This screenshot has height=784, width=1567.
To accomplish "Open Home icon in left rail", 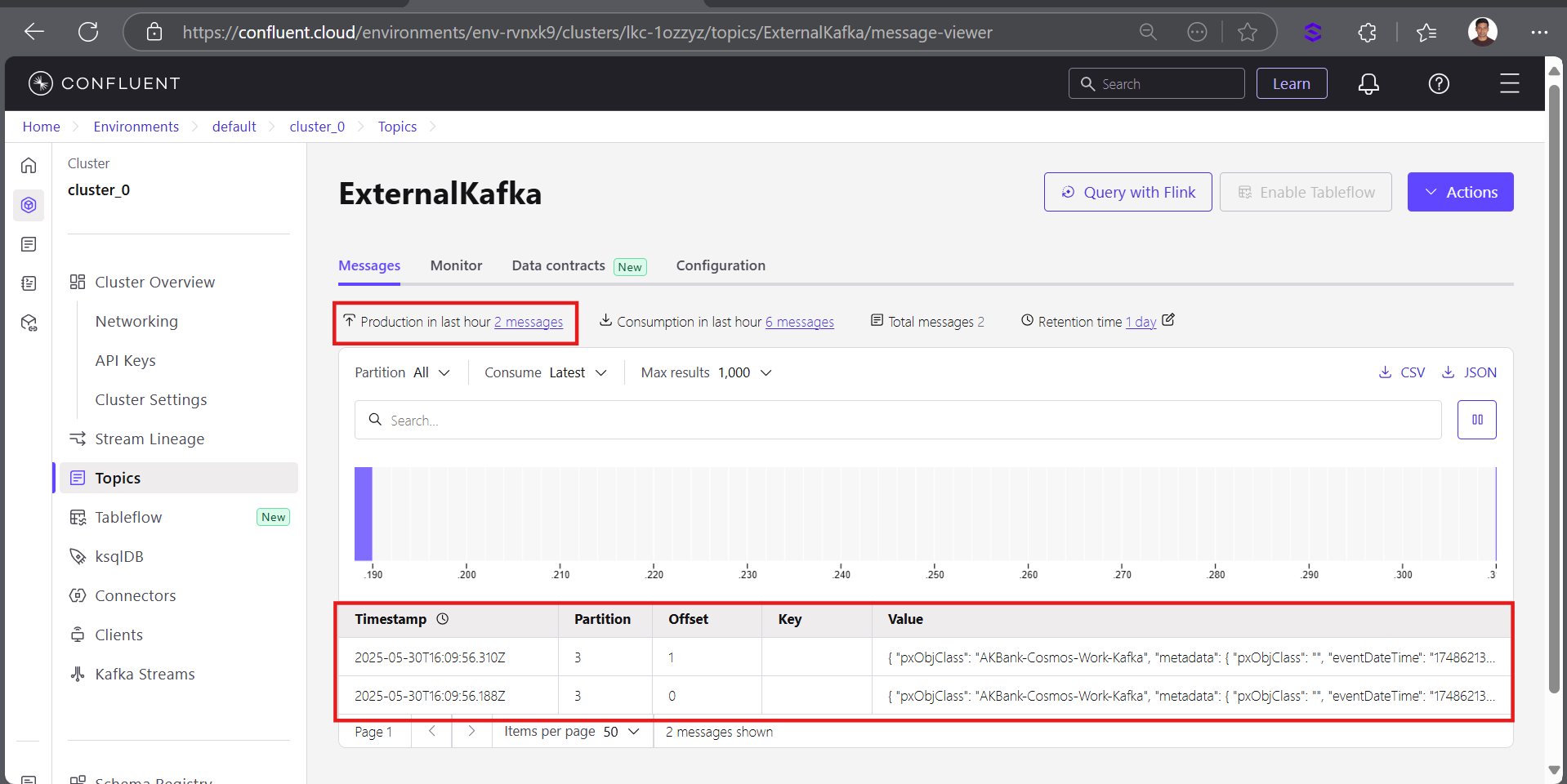I will 29,166.
